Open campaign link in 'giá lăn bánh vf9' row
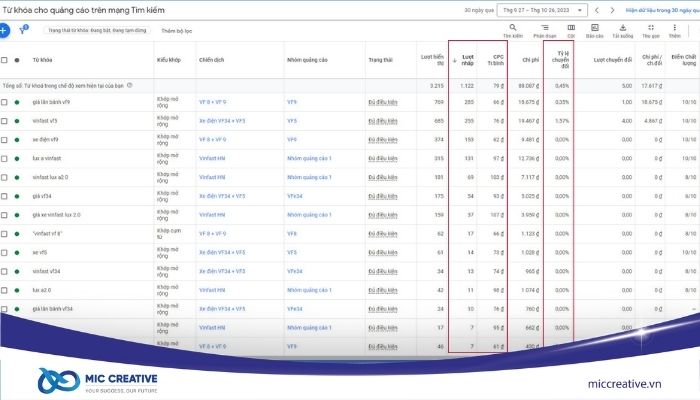Viewport: 700px width, 400px height. [x=212, y=102]
